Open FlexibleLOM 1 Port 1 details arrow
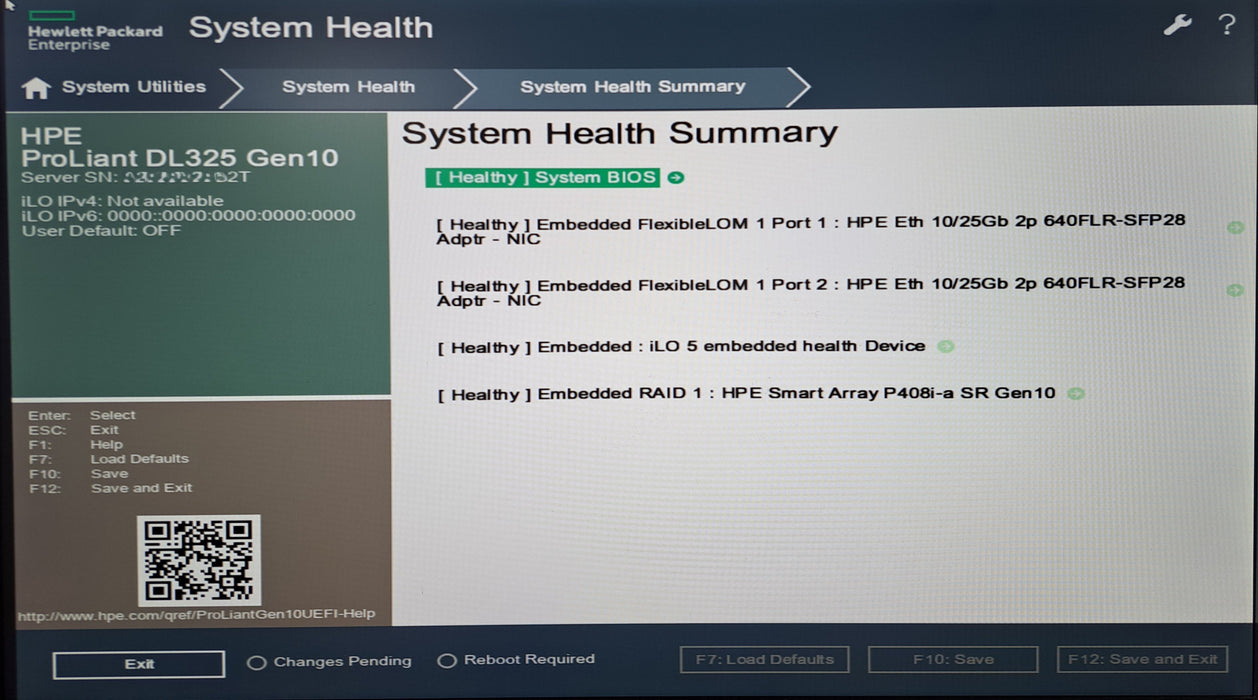The width and height of the screenshot is (1258, 700). pyautogui.click(x=1236, y=227)
